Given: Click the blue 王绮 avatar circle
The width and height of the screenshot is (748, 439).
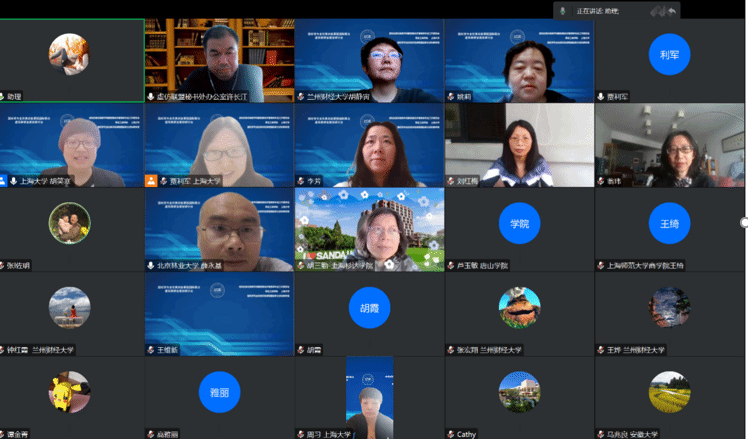Looking at the screenshot, I should [x=669, y=223].
